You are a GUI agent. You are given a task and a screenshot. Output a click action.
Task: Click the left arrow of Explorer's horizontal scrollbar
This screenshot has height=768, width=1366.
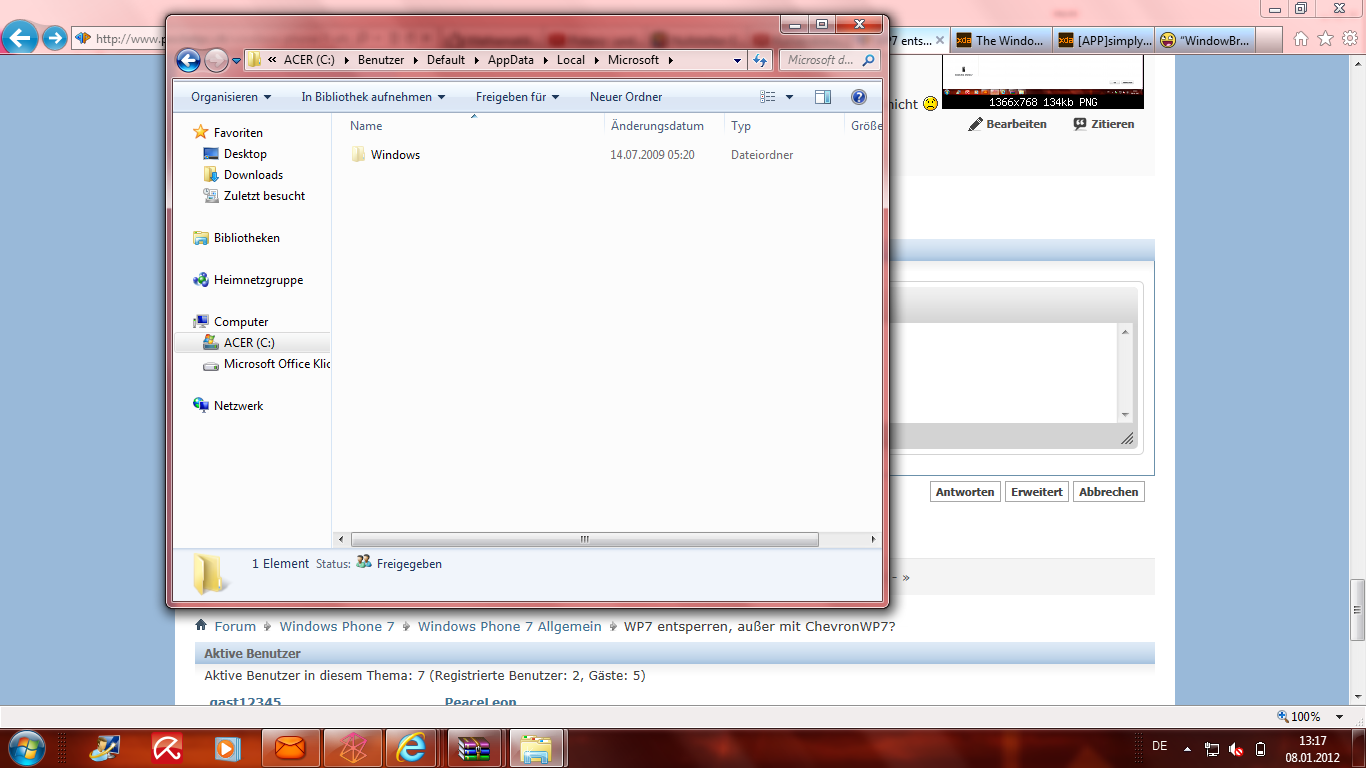340,539
